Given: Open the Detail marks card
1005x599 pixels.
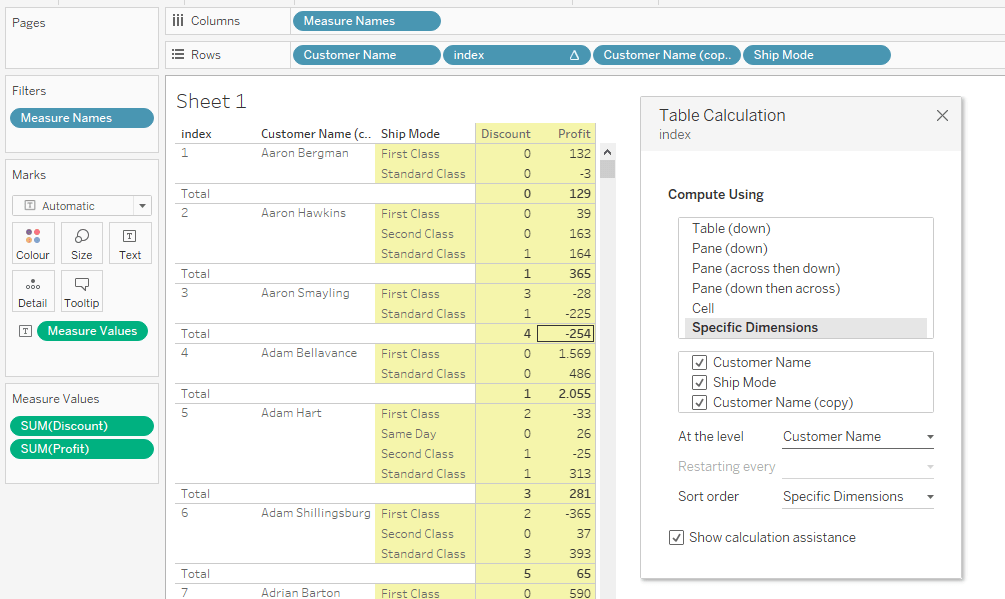Looking at the screenshot, I should (x=33, y=291).
